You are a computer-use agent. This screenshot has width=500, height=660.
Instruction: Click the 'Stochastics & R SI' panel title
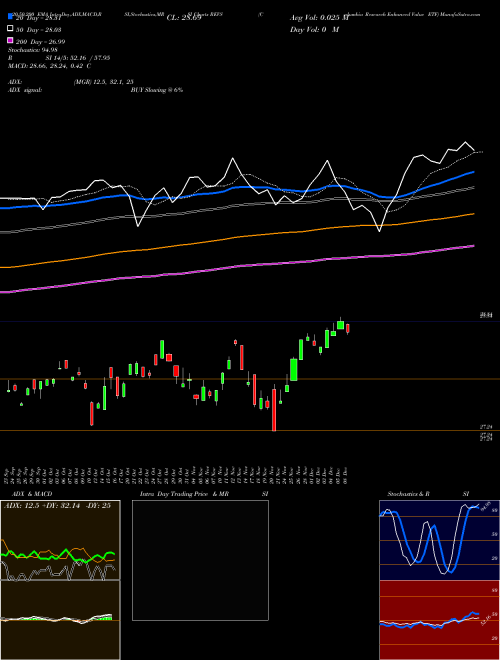pyautogui.click(x=428, y=494)
